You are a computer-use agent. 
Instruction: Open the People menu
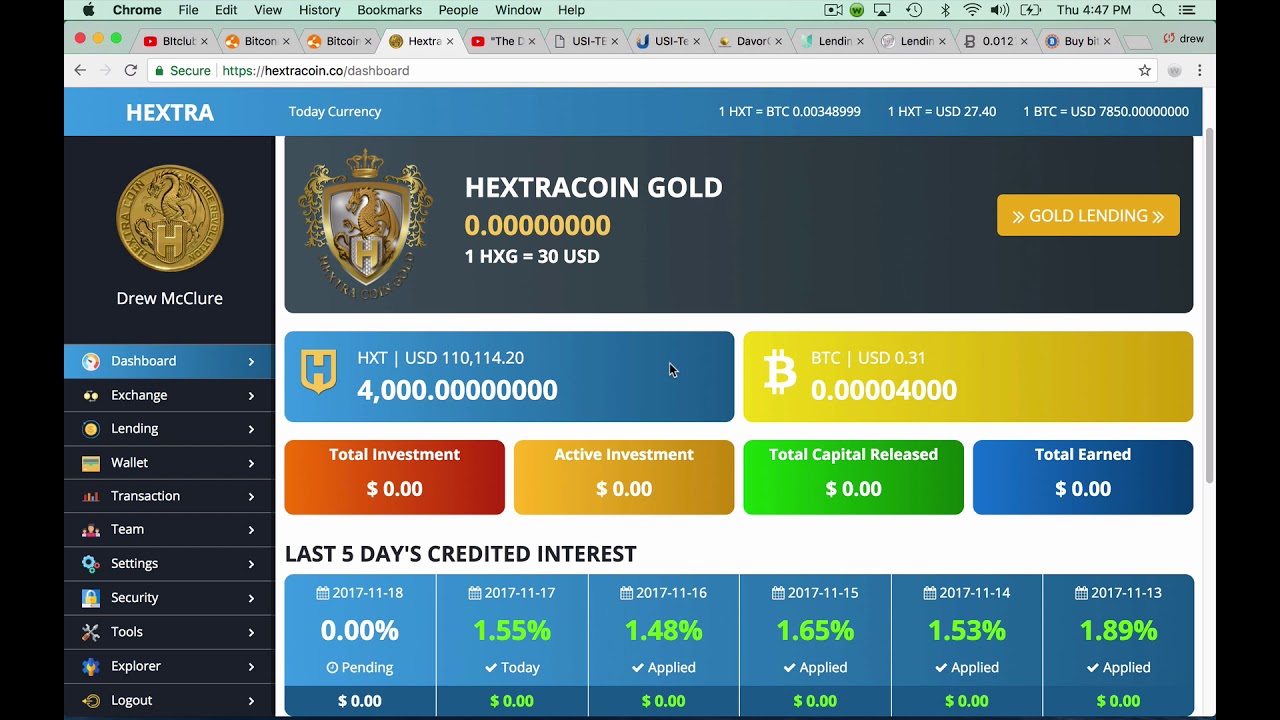(x=458, y=10)
